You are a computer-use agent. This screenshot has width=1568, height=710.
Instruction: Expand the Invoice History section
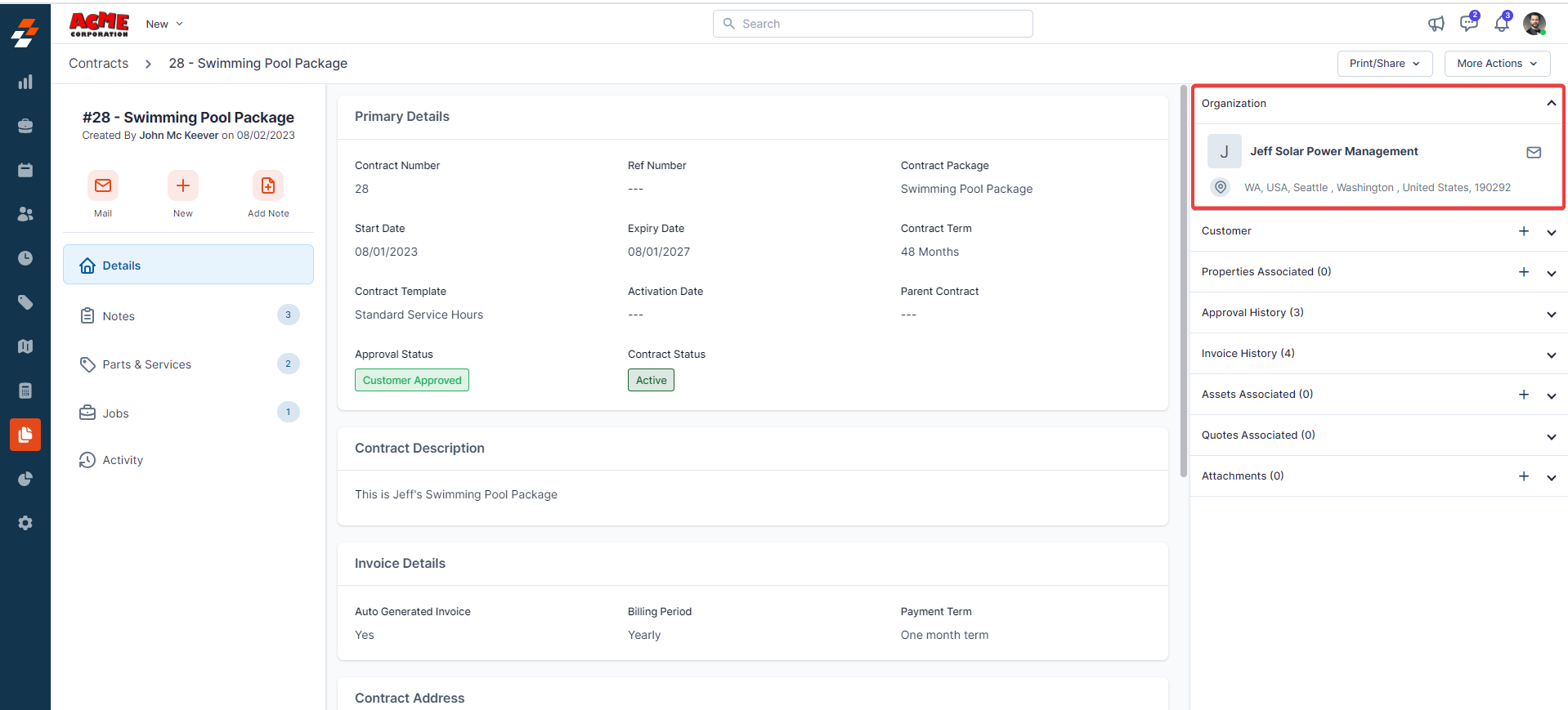tap(1551, 355)
